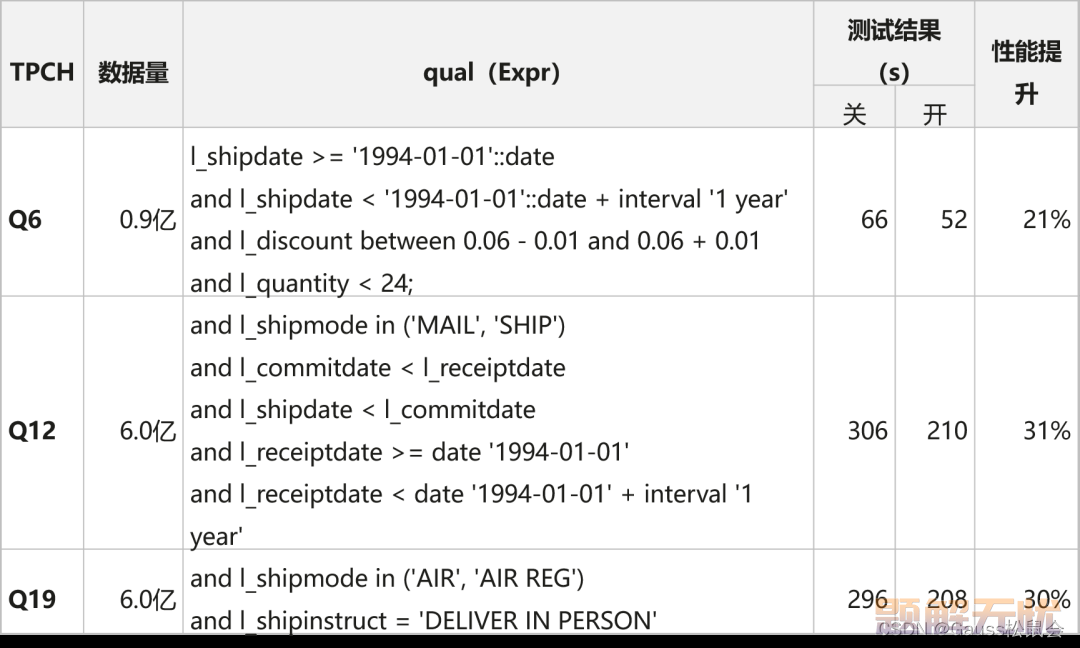Select the Q12 row label
The width and height of the screenshot is (1080, 648).
[x=32, y=431]
